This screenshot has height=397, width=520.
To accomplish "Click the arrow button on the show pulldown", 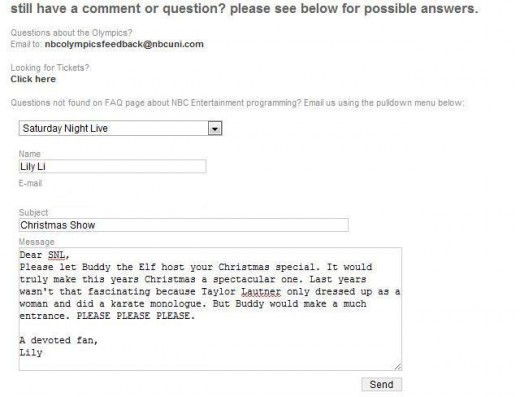I will (215, 129).
